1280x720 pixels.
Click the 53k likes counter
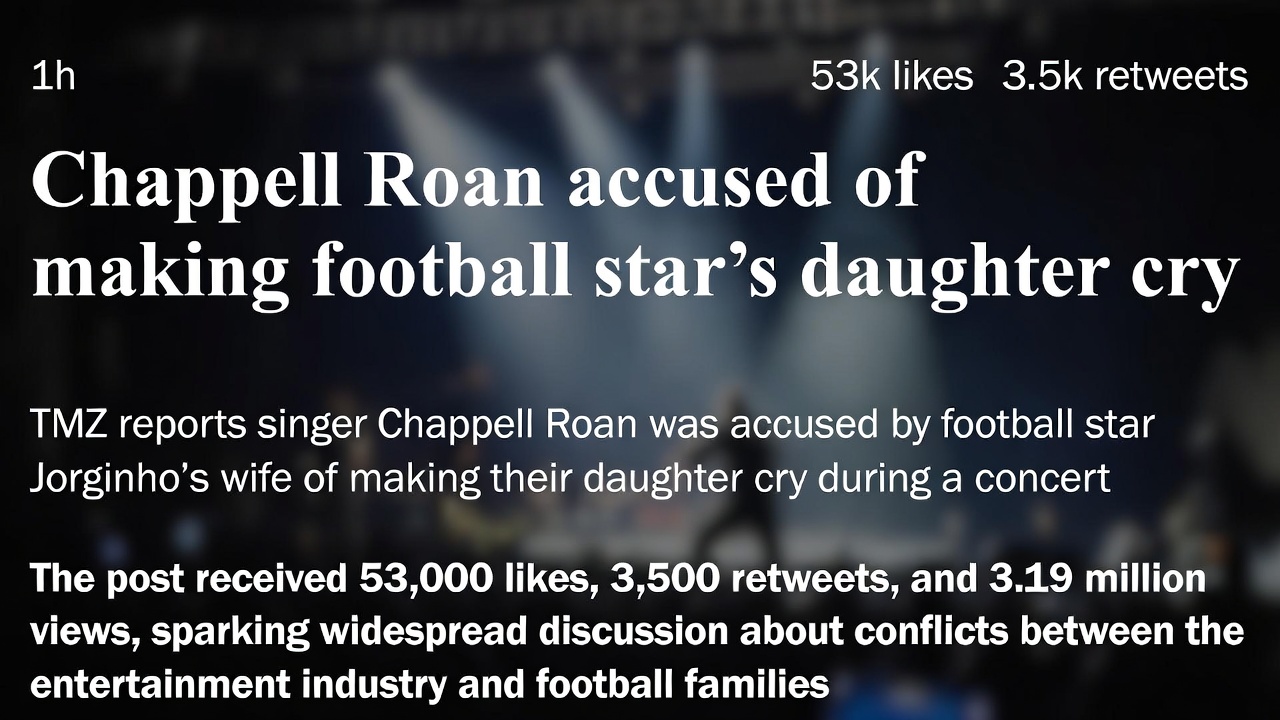(891, 77)
